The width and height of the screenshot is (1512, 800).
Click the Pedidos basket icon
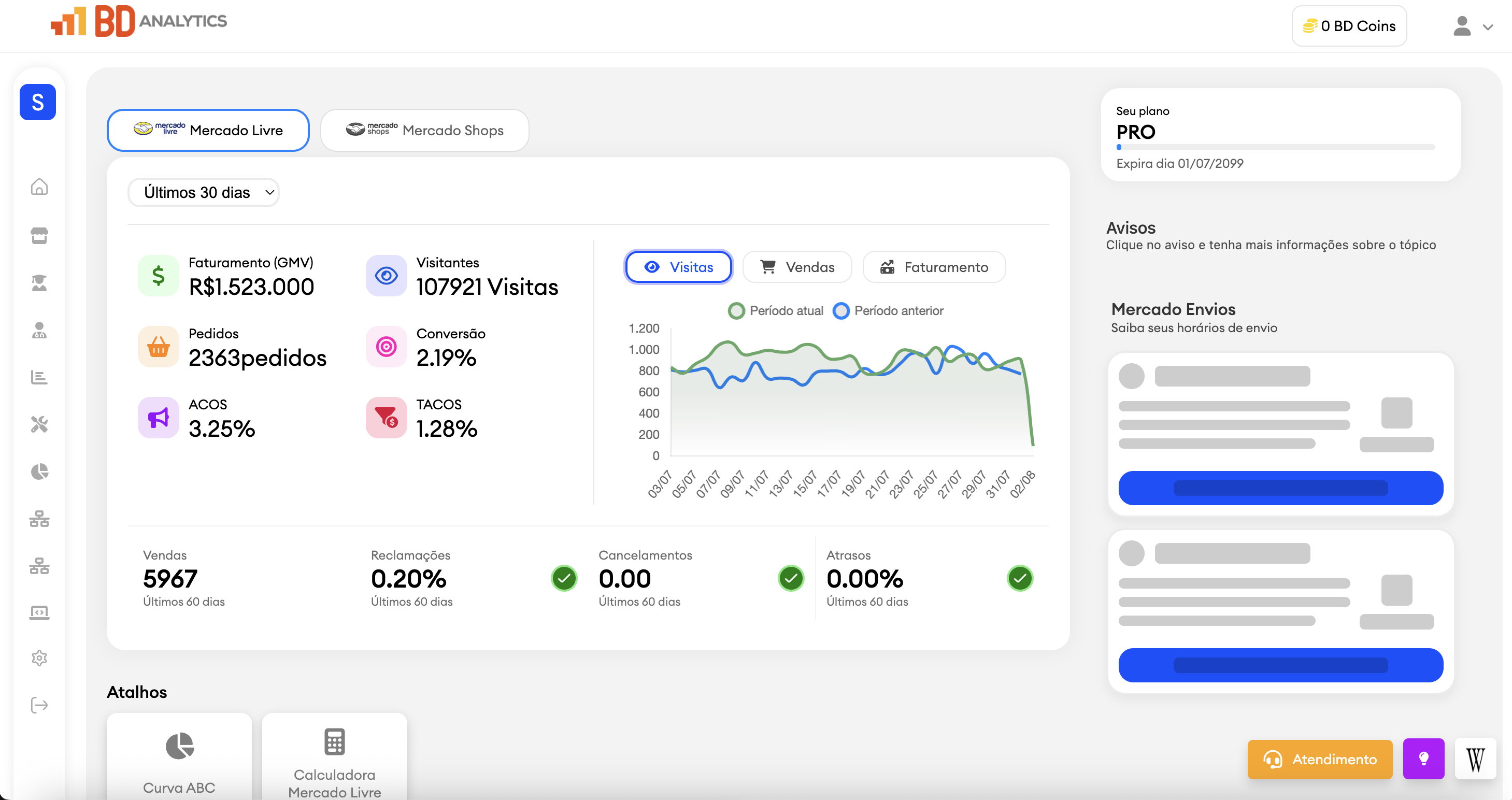click(x=159, y=346)
